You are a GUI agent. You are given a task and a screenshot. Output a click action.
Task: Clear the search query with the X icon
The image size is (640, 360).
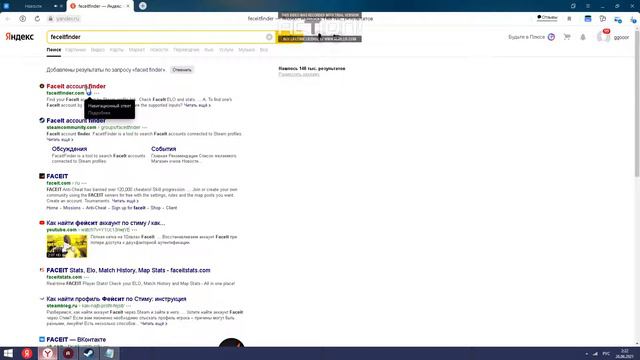269,37
